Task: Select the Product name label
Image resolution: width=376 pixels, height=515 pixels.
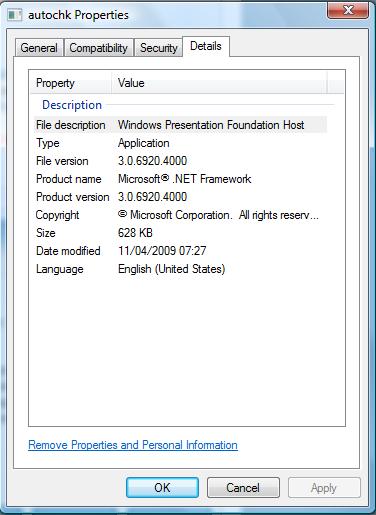Action: pyautogui.click(x=69, y=179)
